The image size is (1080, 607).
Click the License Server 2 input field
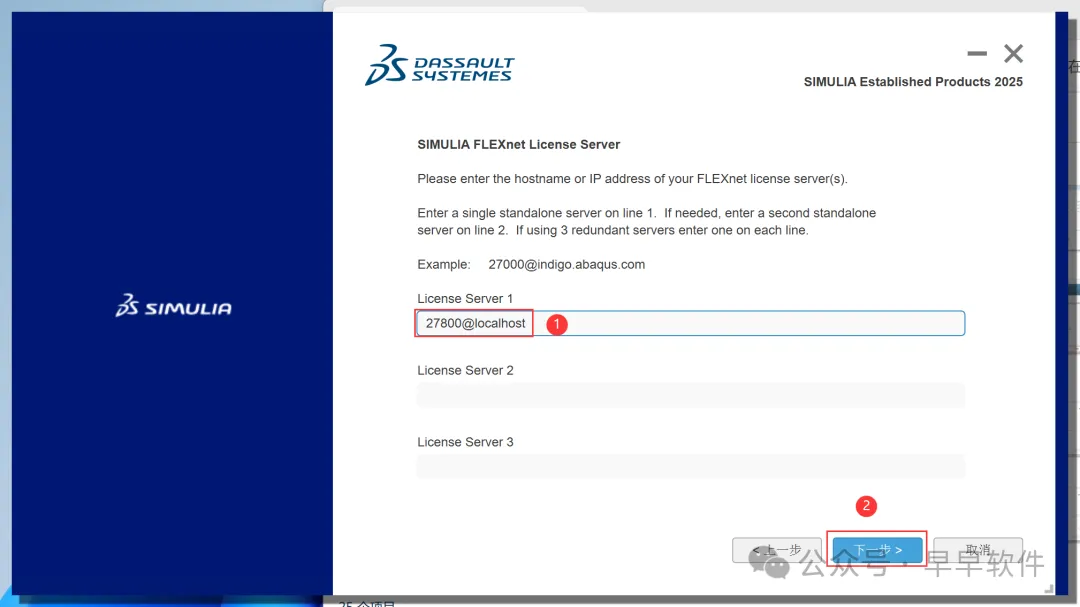point(691,395)
